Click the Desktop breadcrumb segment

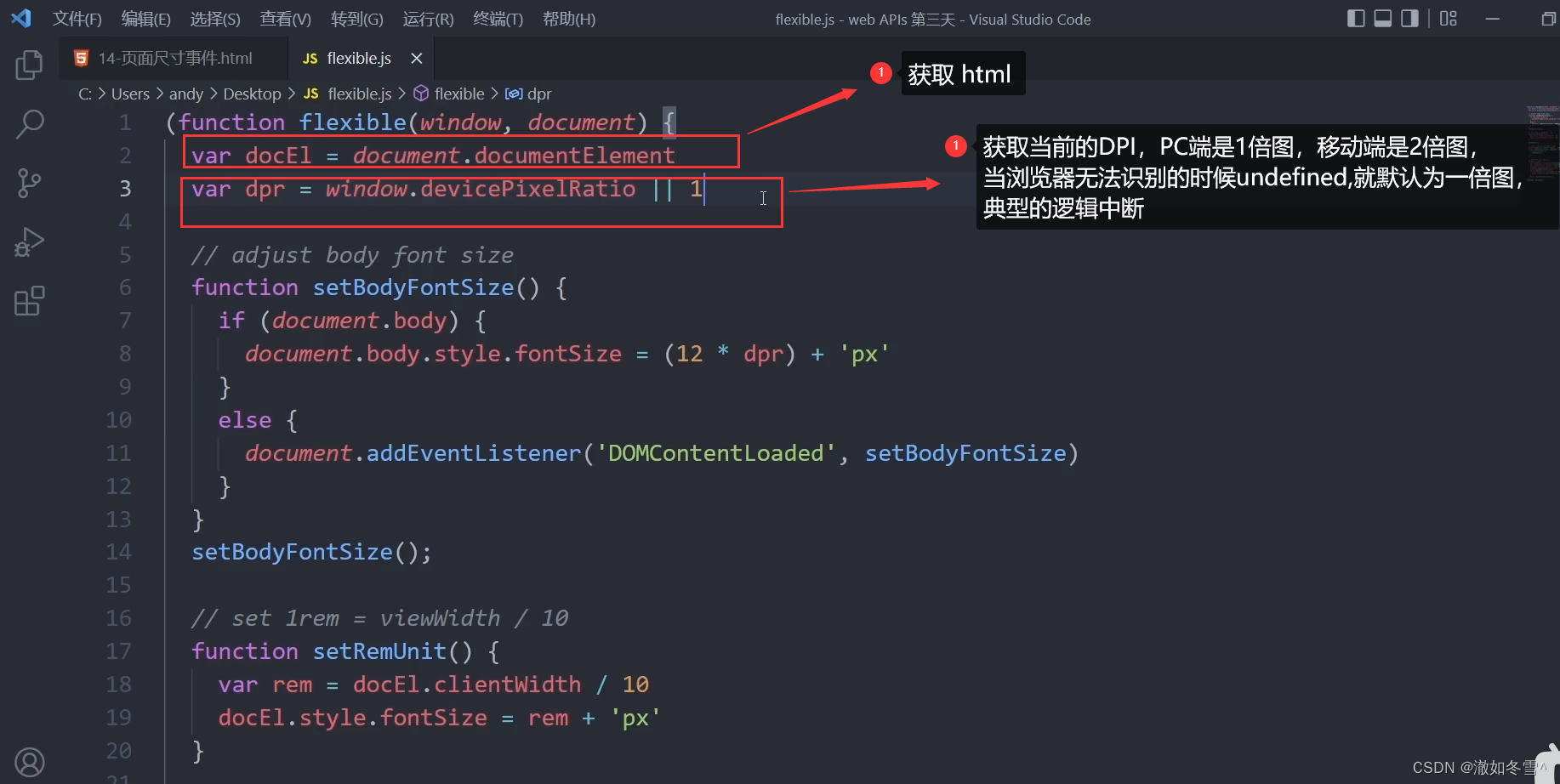[x=252, y=94]
